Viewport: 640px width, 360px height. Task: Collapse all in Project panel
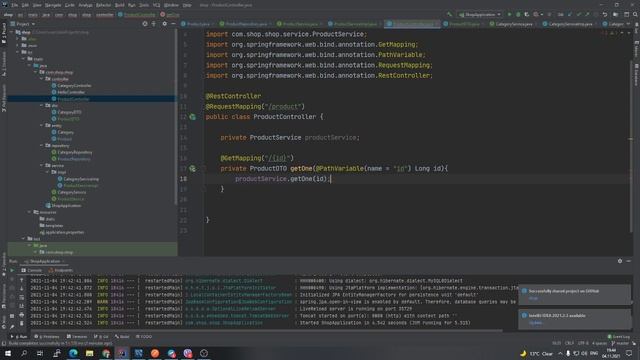tap(154, 24)
